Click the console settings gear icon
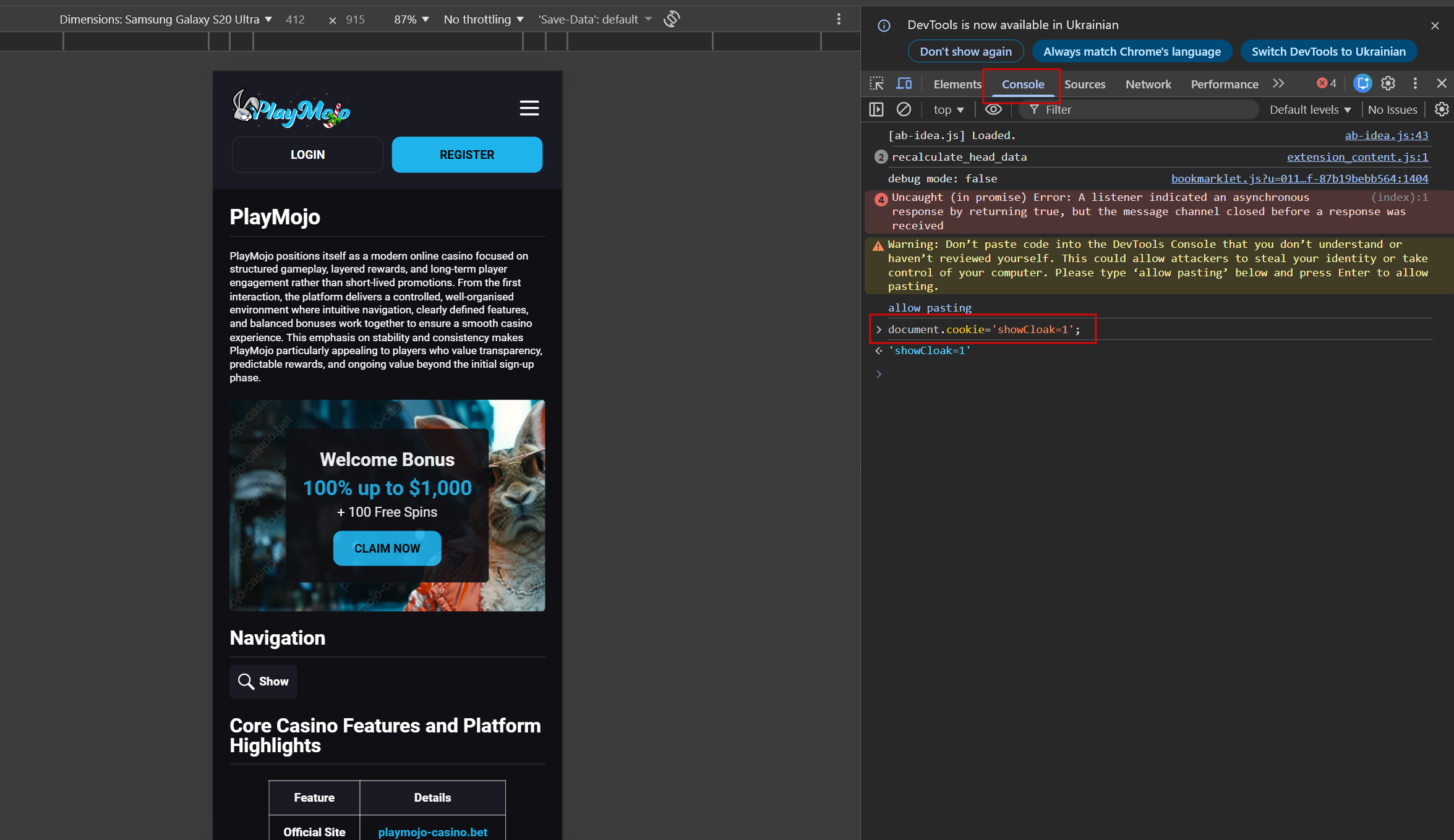The height and width of the screenshot is (840, 1454). coord(1442,109)
